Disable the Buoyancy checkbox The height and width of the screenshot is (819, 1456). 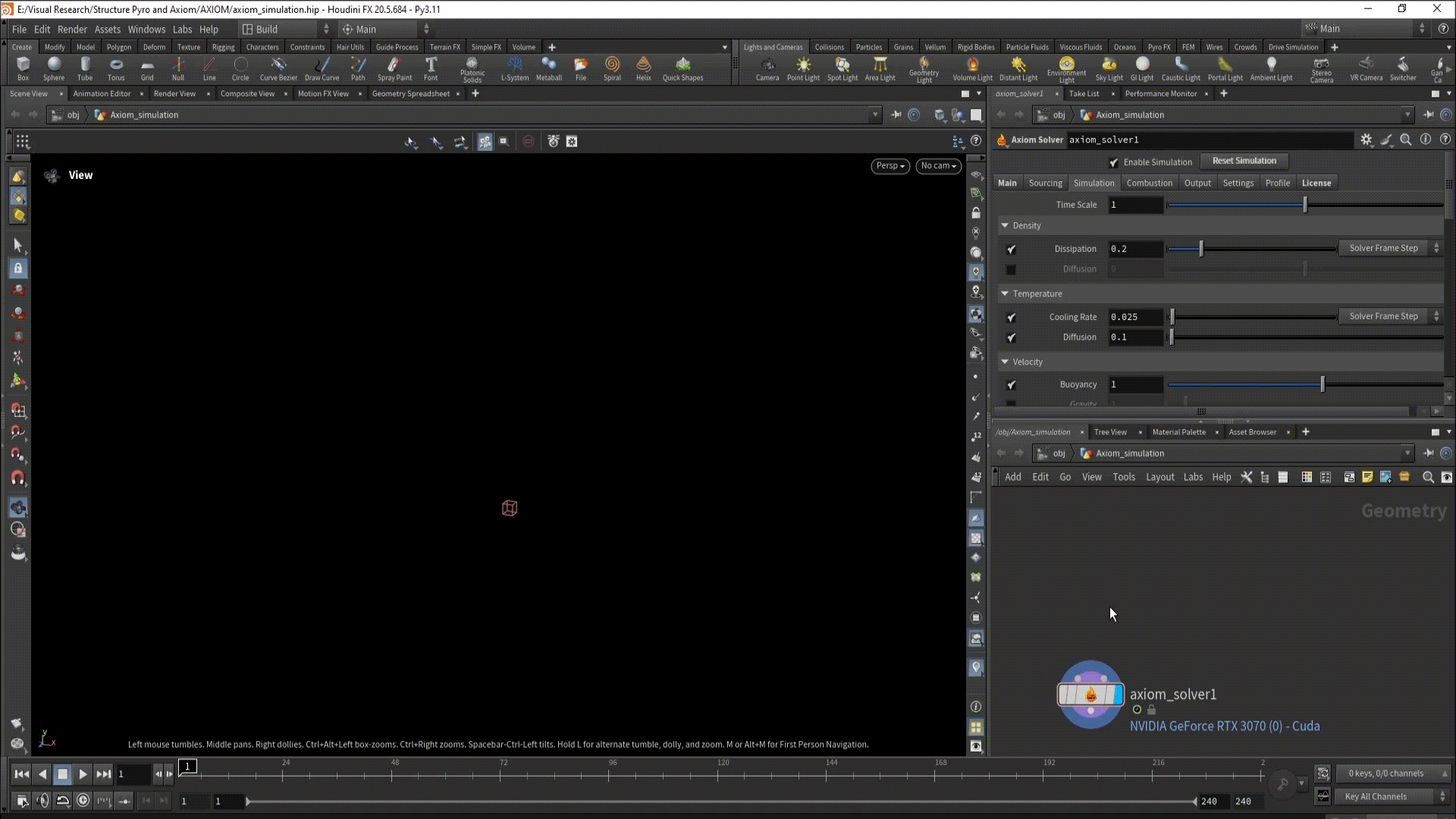pos(1011,385)
